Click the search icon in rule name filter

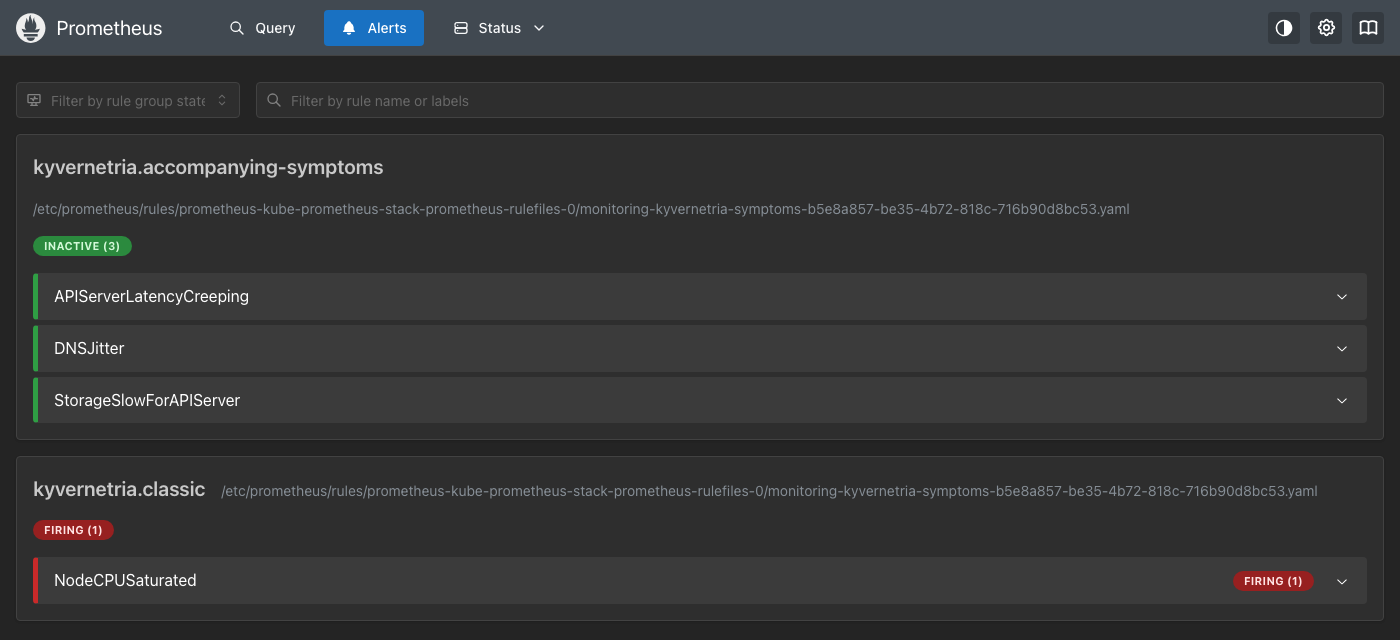(274, 100)
